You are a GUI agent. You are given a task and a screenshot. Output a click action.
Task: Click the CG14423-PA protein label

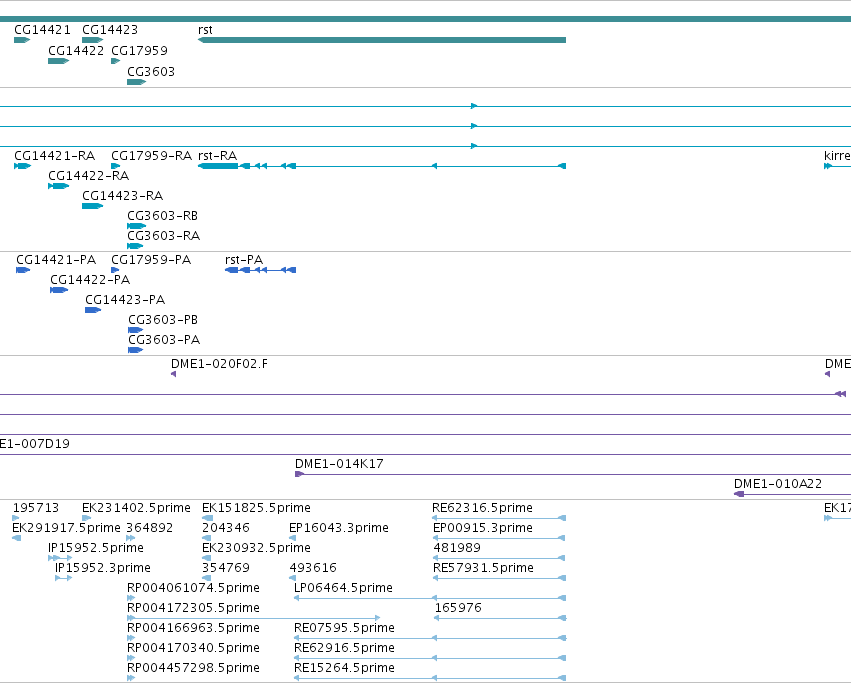[125, 300]
